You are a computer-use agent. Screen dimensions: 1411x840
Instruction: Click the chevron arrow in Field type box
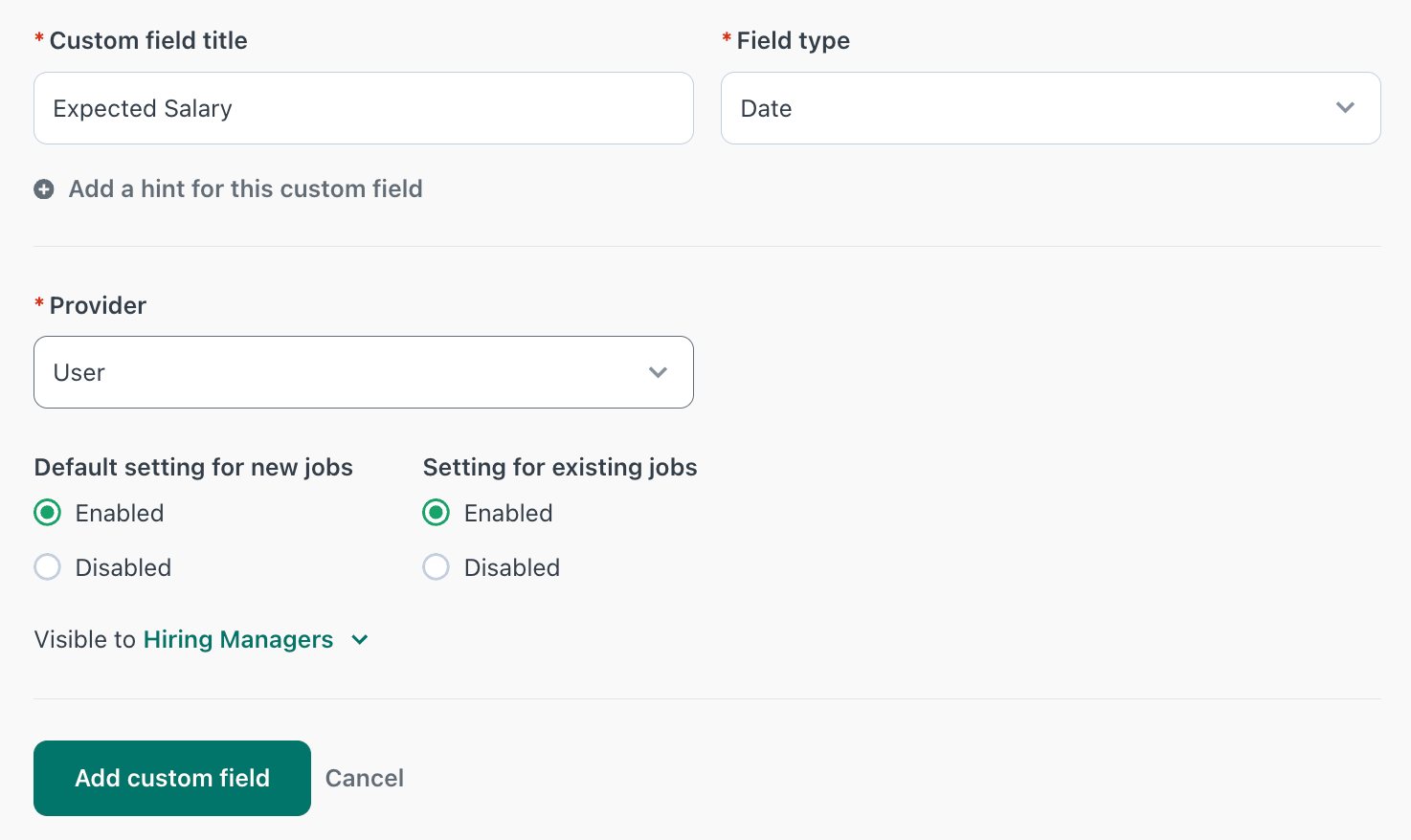1345,108
